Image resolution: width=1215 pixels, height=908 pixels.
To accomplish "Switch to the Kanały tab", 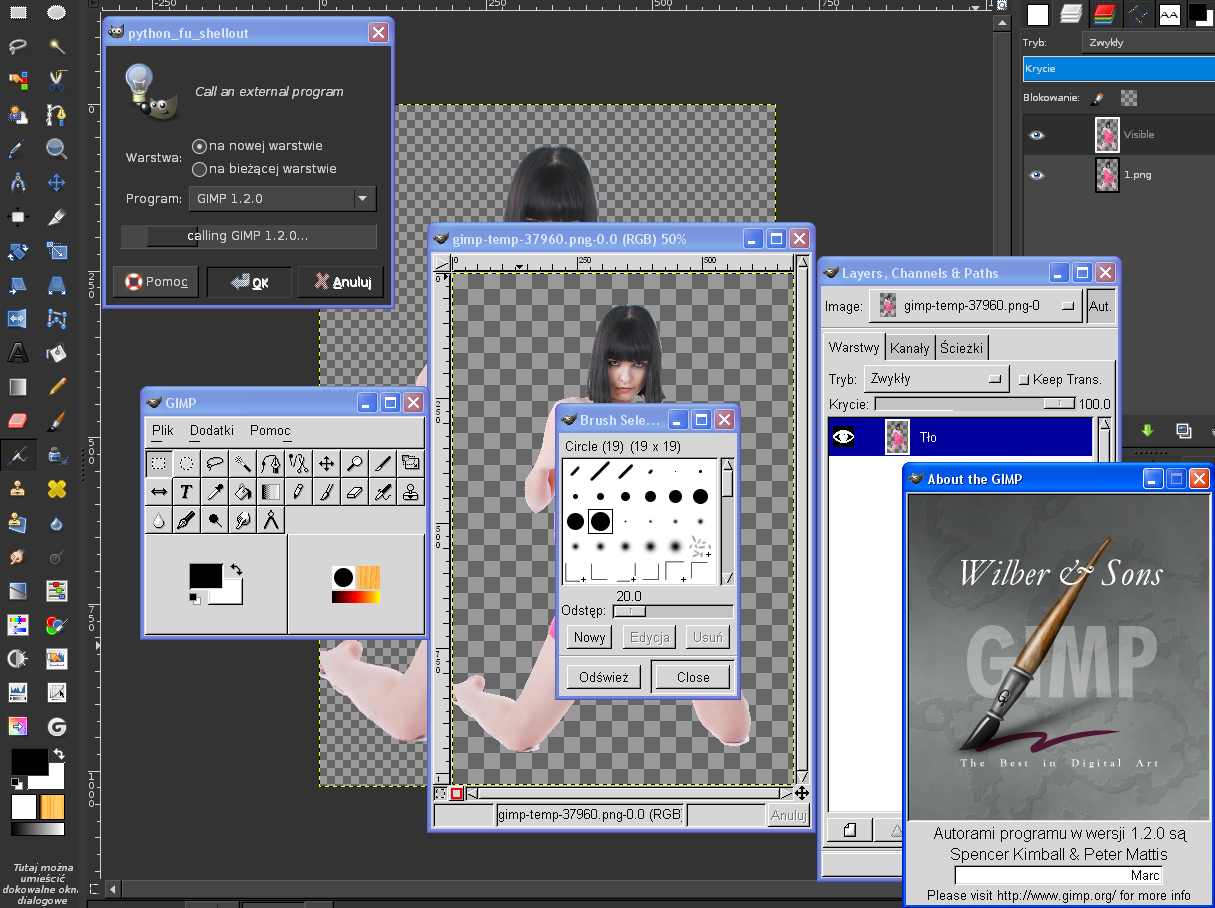I will coord(909,348).
